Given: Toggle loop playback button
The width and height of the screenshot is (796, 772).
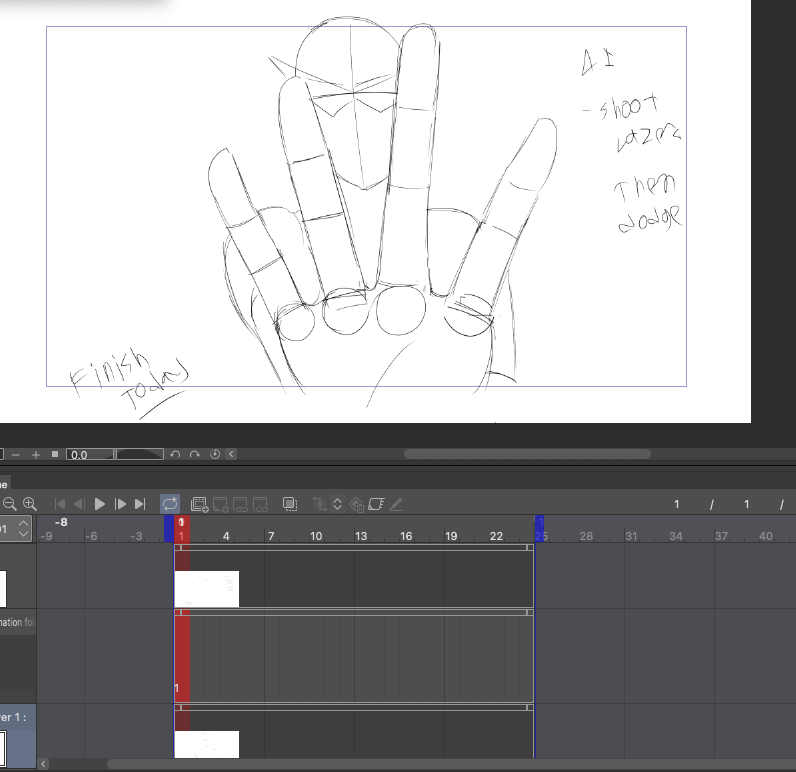Looking at the screenshot, I should (x=170, y=504).
